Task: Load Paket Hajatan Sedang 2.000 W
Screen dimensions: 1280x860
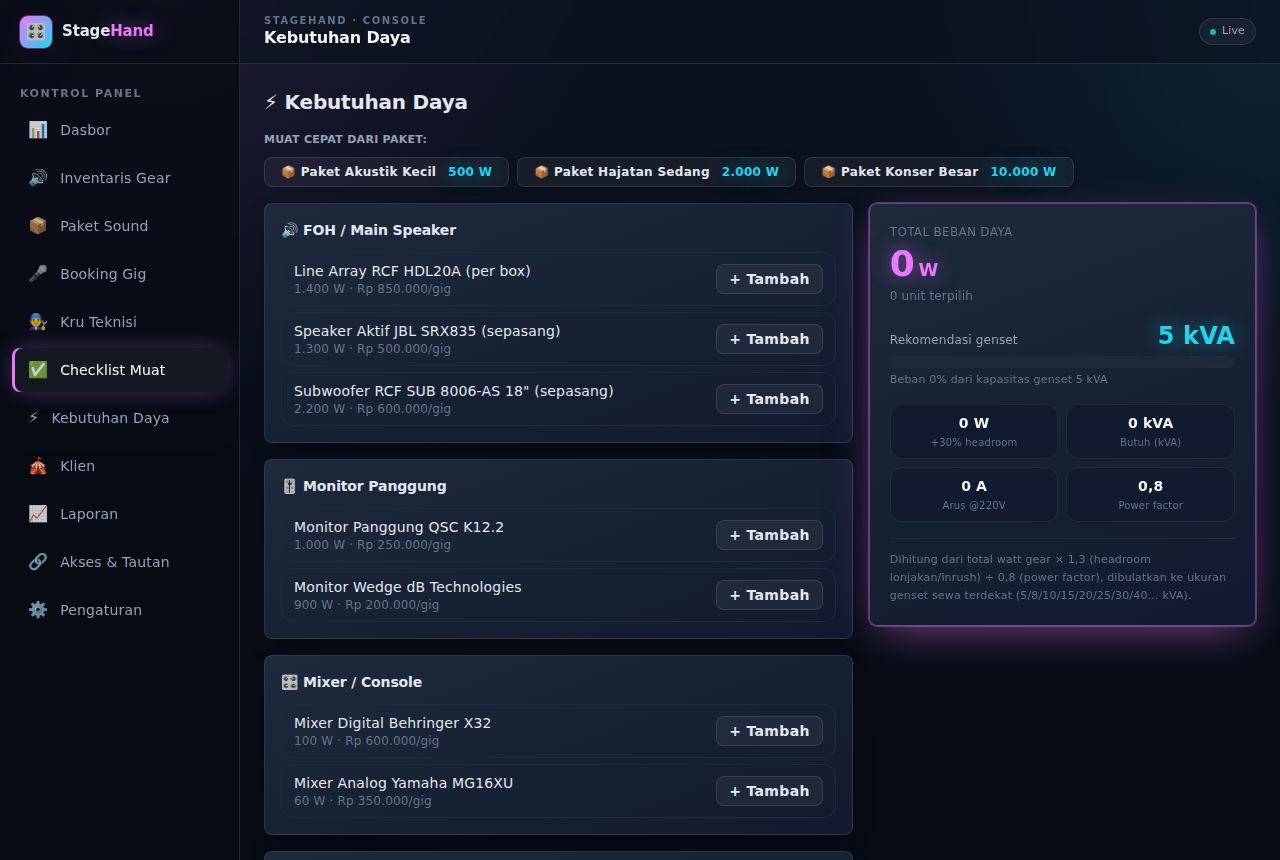Action: [656, 172]
